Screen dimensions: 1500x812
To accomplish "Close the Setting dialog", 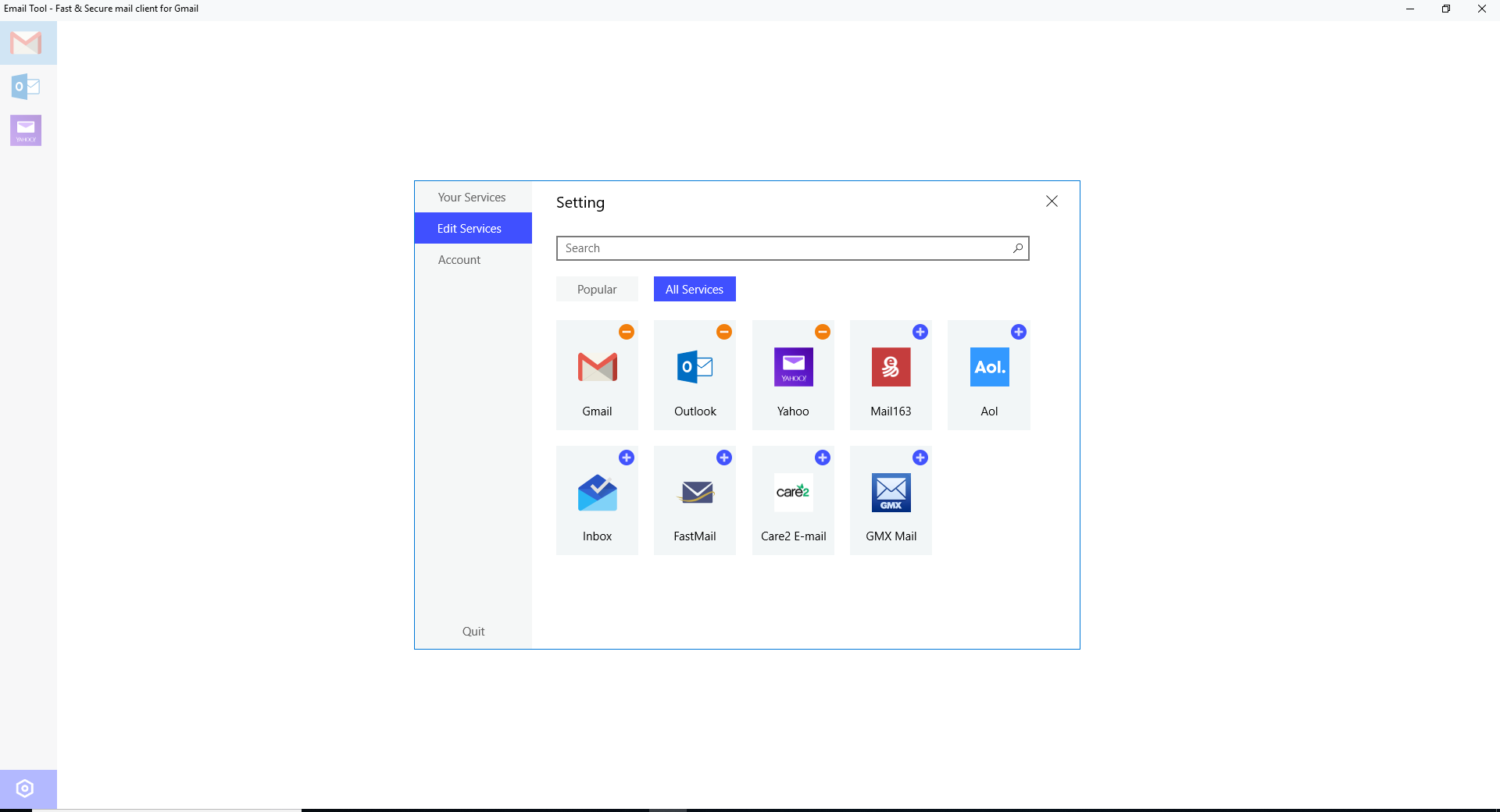I will click(1052, 201).
